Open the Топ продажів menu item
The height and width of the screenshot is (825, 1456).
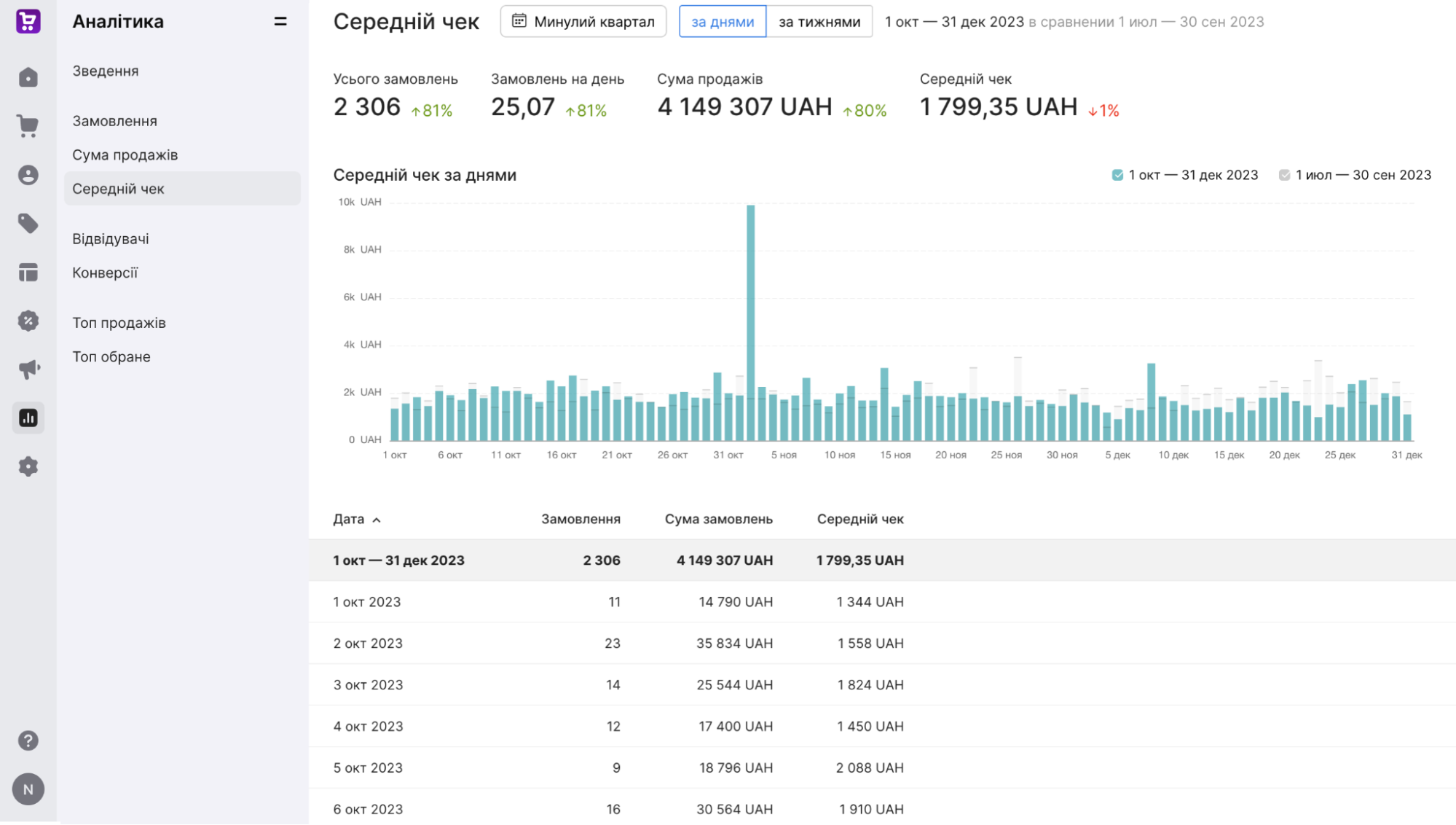(x=119, y=322)
